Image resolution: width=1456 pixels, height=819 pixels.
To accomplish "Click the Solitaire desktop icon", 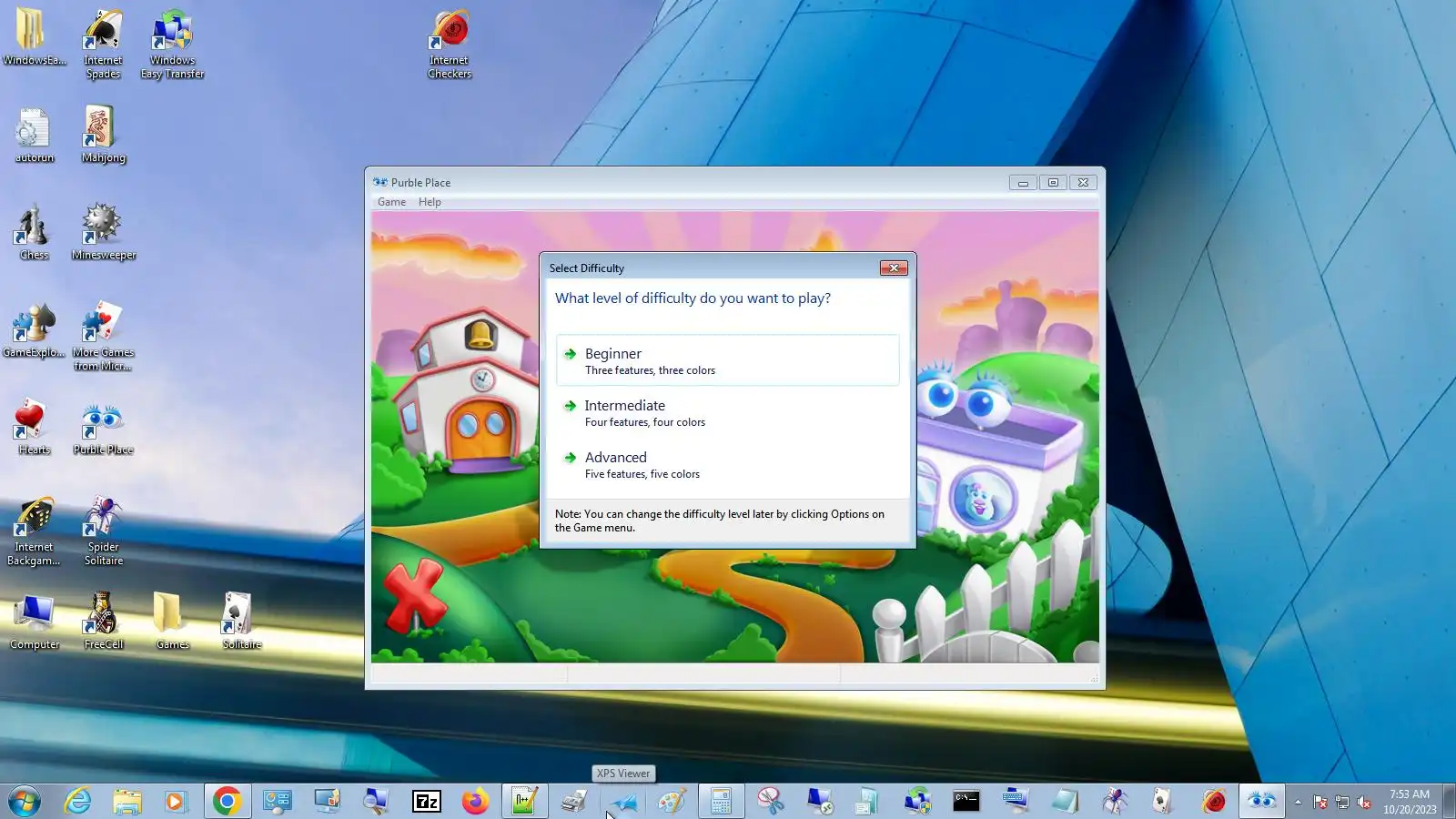I will point(241,622).
